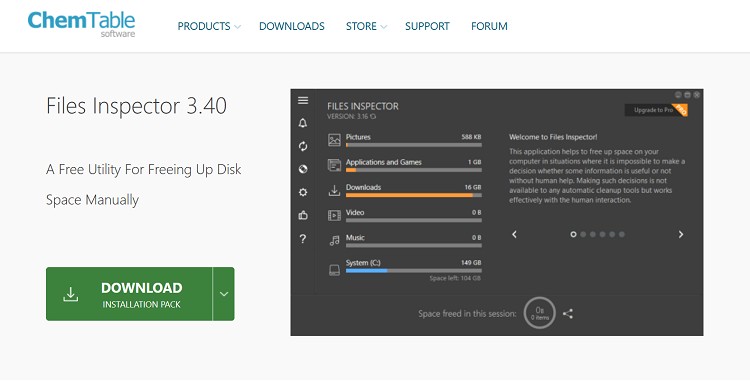Expand download options arrow beside Download button
Viewport: 750px width, 381px height.
pos(224,294)
